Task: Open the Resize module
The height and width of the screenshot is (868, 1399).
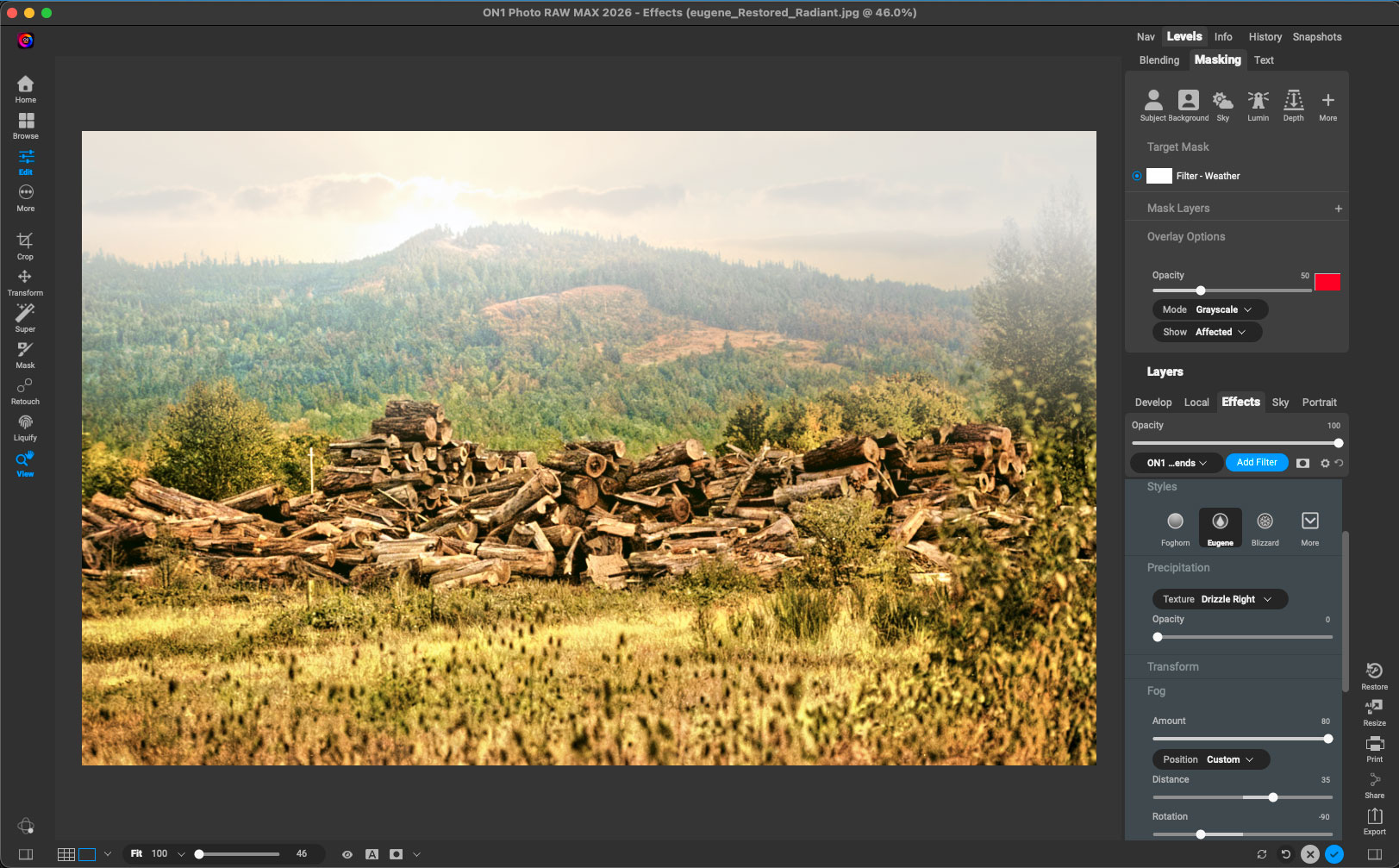Action: 1375,712
